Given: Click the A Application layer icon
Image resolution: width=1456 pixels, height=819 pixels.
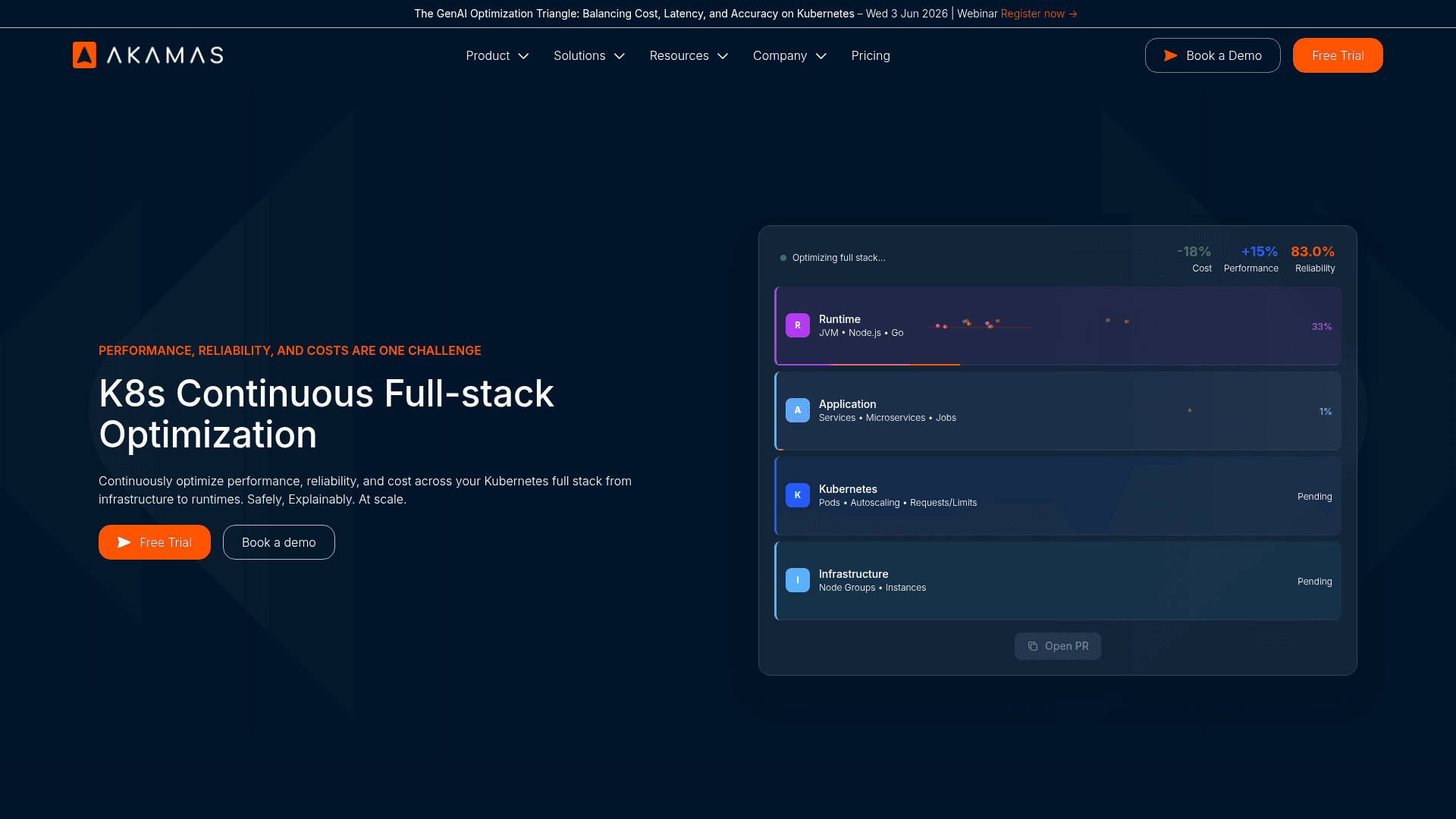Looking at the screenshot, I should (797, 410).
